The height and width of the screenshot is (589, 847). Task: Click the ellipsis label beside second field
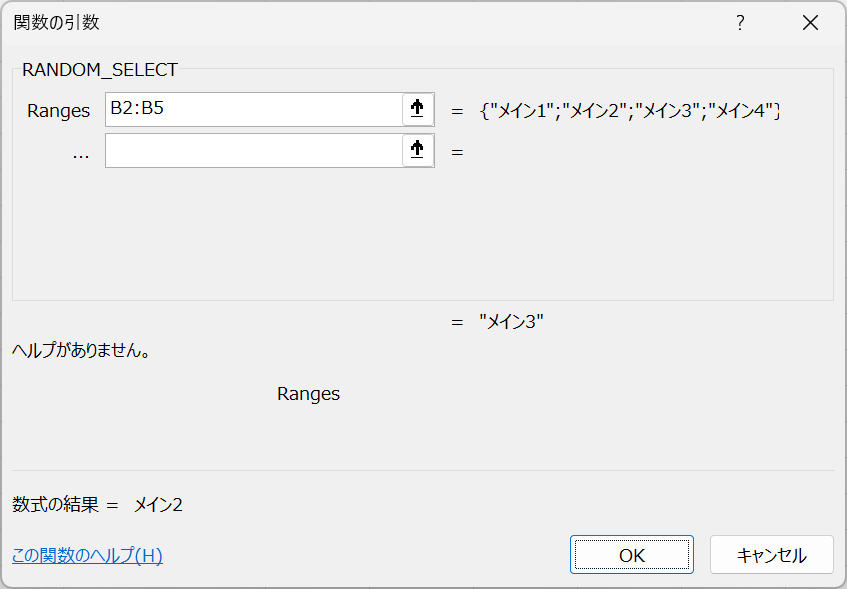coord(80,154)
